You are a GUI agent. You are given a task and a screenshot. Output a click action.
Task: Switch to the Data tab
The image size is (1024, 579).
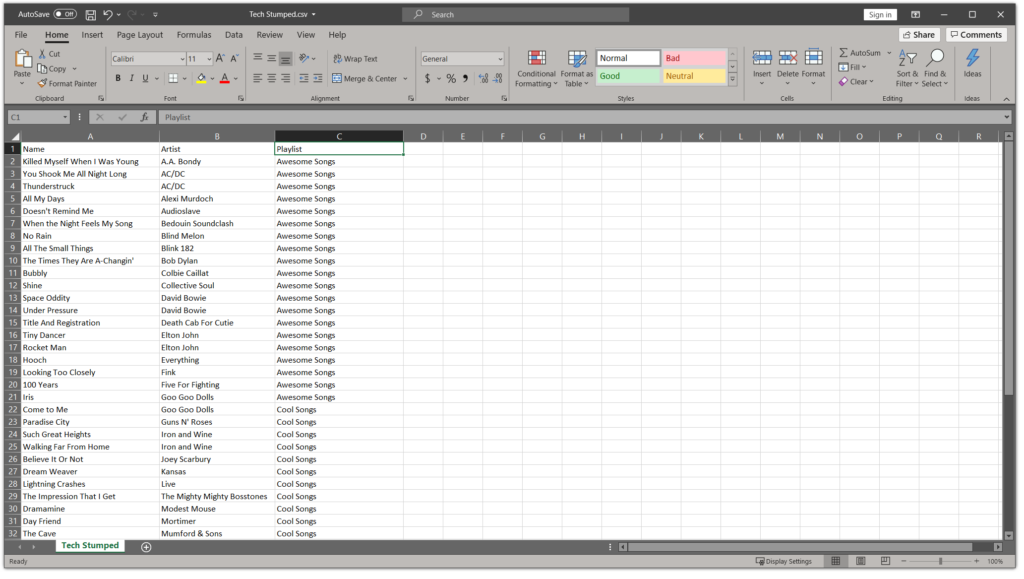(x=234, y=35)
